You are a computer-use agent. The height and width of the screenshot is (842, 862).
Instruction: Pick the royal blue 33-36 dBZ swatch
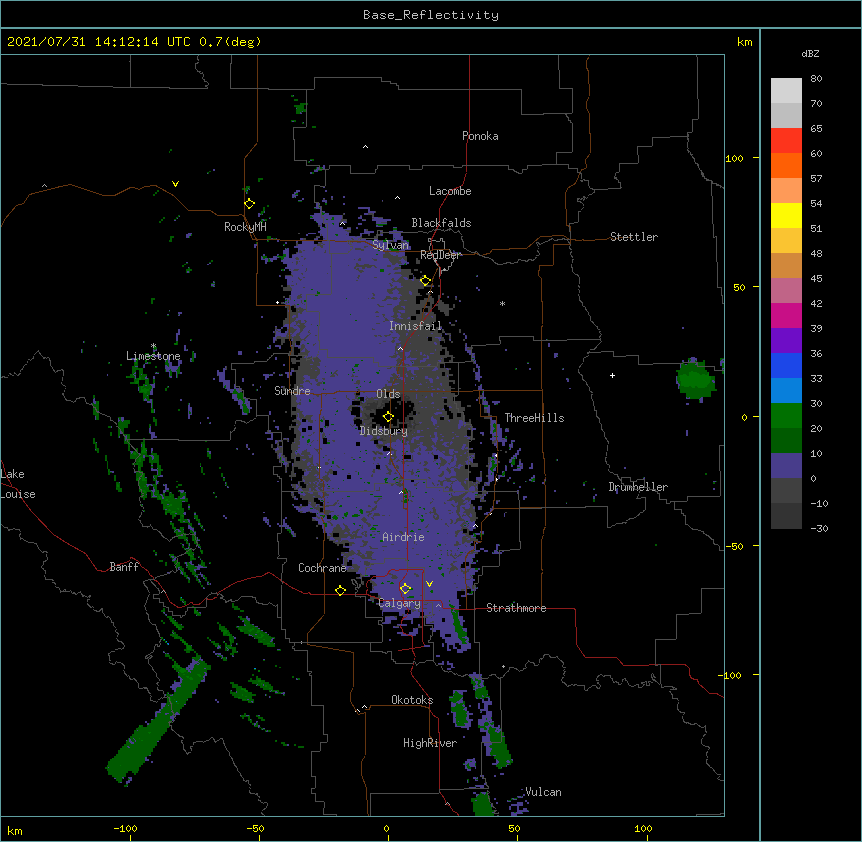point(786,365)
